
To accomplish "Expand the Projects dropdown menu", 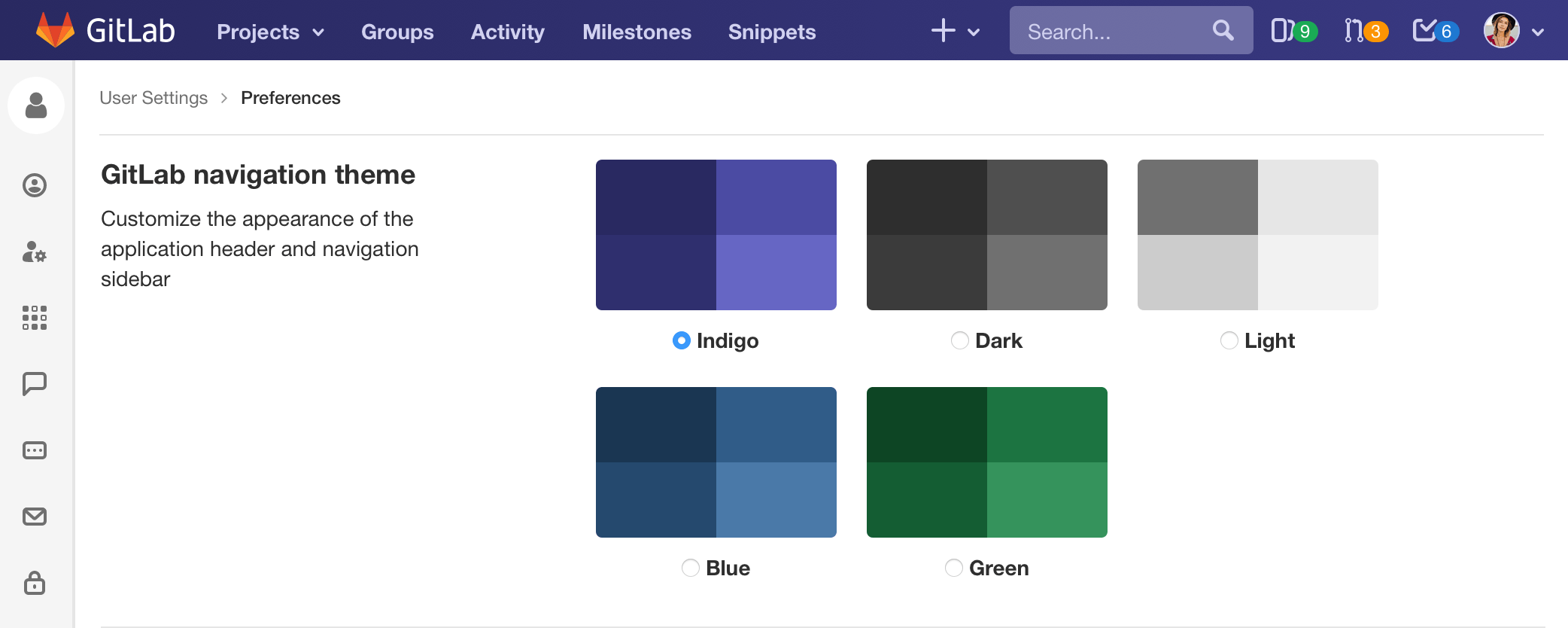I will point(271,32).
